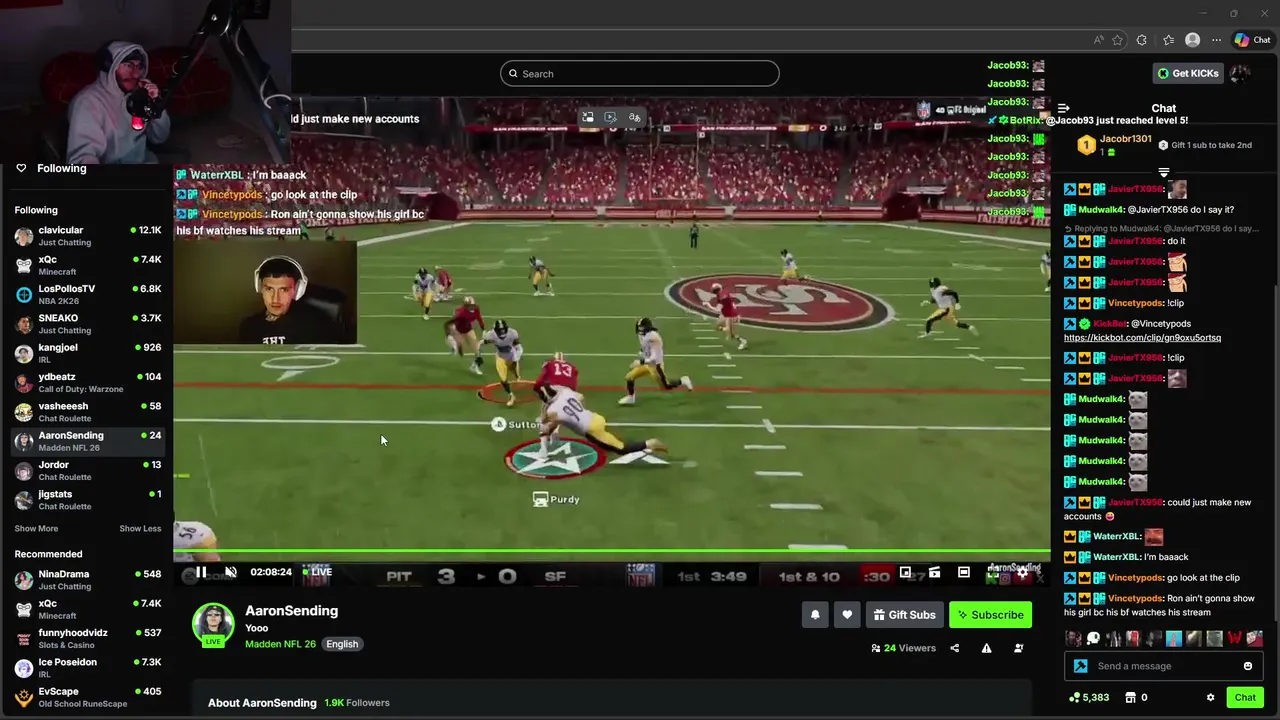1280x720 pixels.
Task: Open chat settings gear icon
Action: pyautogui.click(x=1210, y=698)
